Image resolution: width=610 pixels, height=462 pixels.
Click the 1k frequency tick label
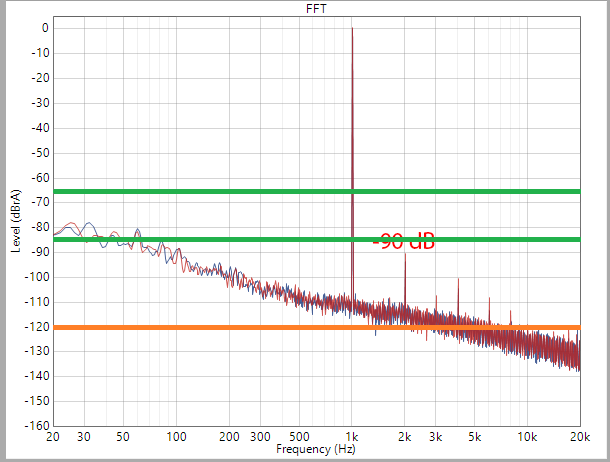click(351, 437)
